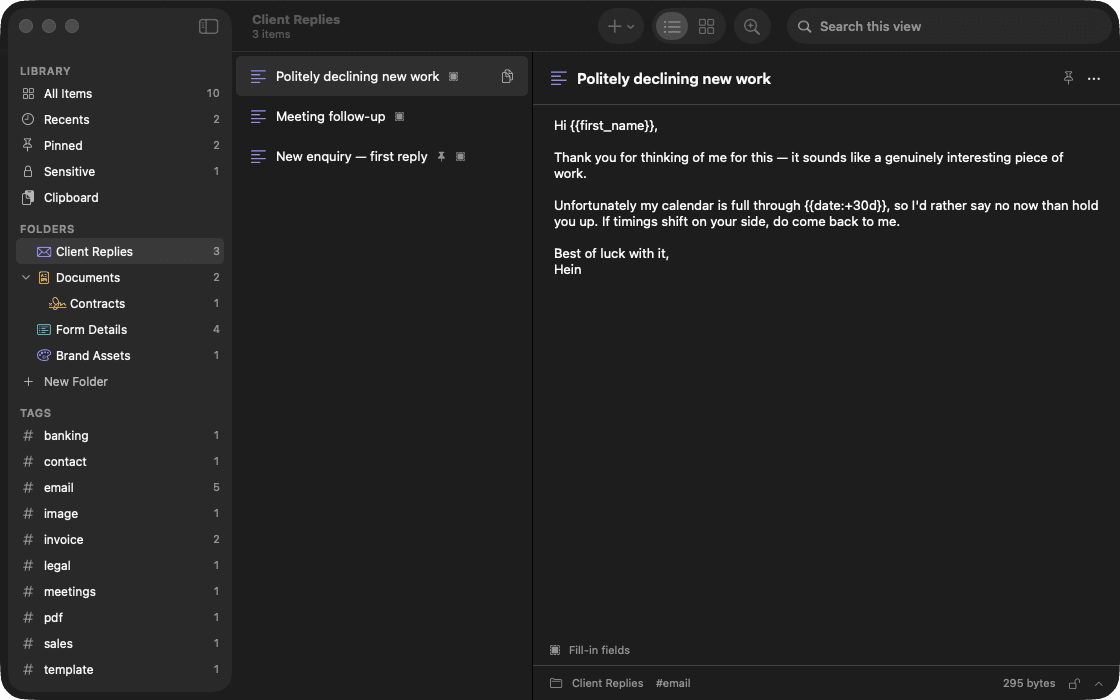Open the Contracts subfolder
Screen dimensions: 1120x700
120,304
